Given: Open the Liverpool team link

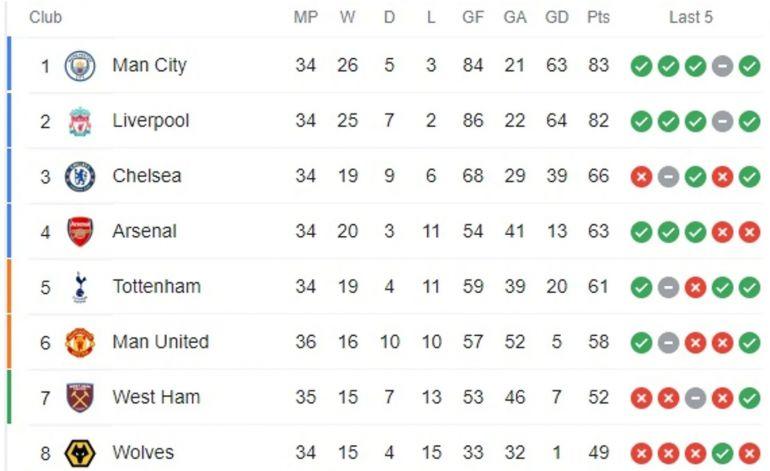Looking at the screenshot, I should 150,121.
